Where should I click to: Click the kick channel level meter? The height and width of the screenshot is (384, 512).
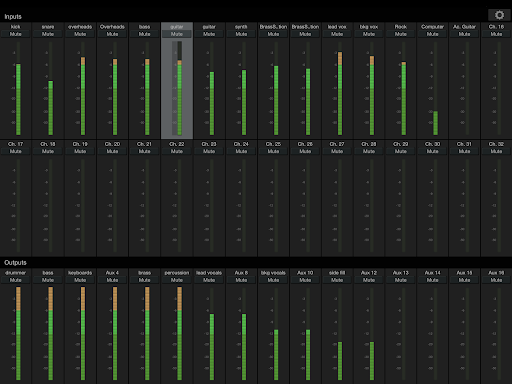coord(18,88)
